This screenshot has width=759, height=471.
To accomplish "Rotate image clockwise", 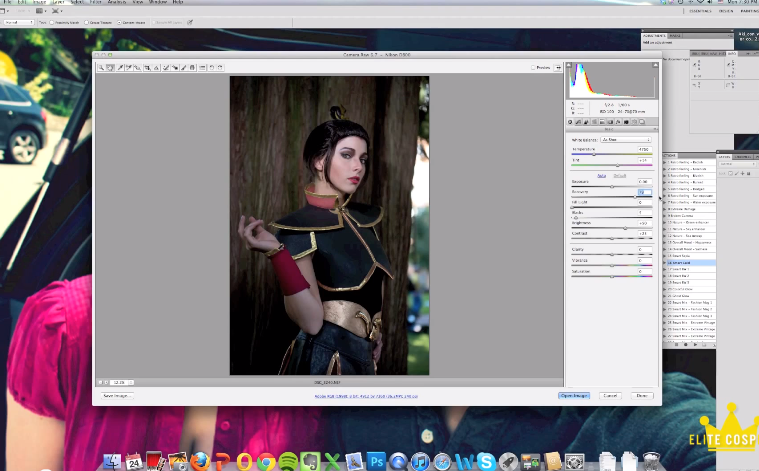I will [x=220, y=67].
